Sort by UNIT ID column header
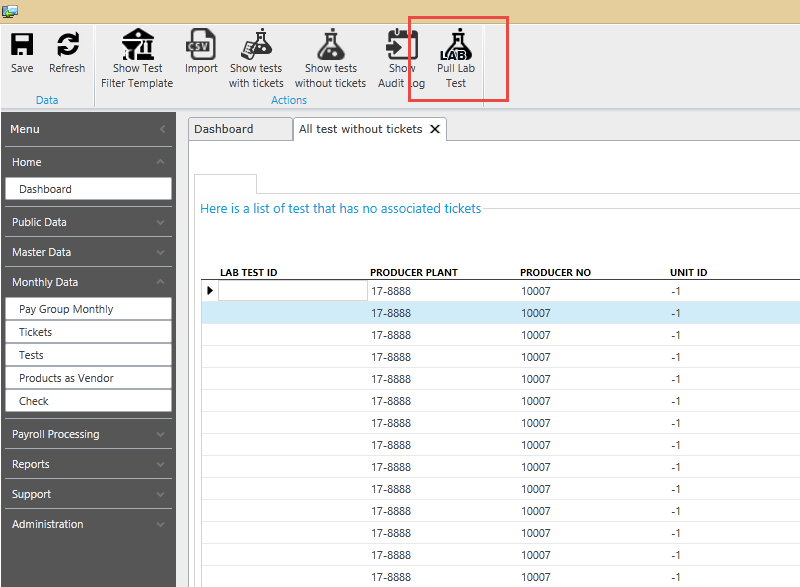 click(x=688, y=272)
